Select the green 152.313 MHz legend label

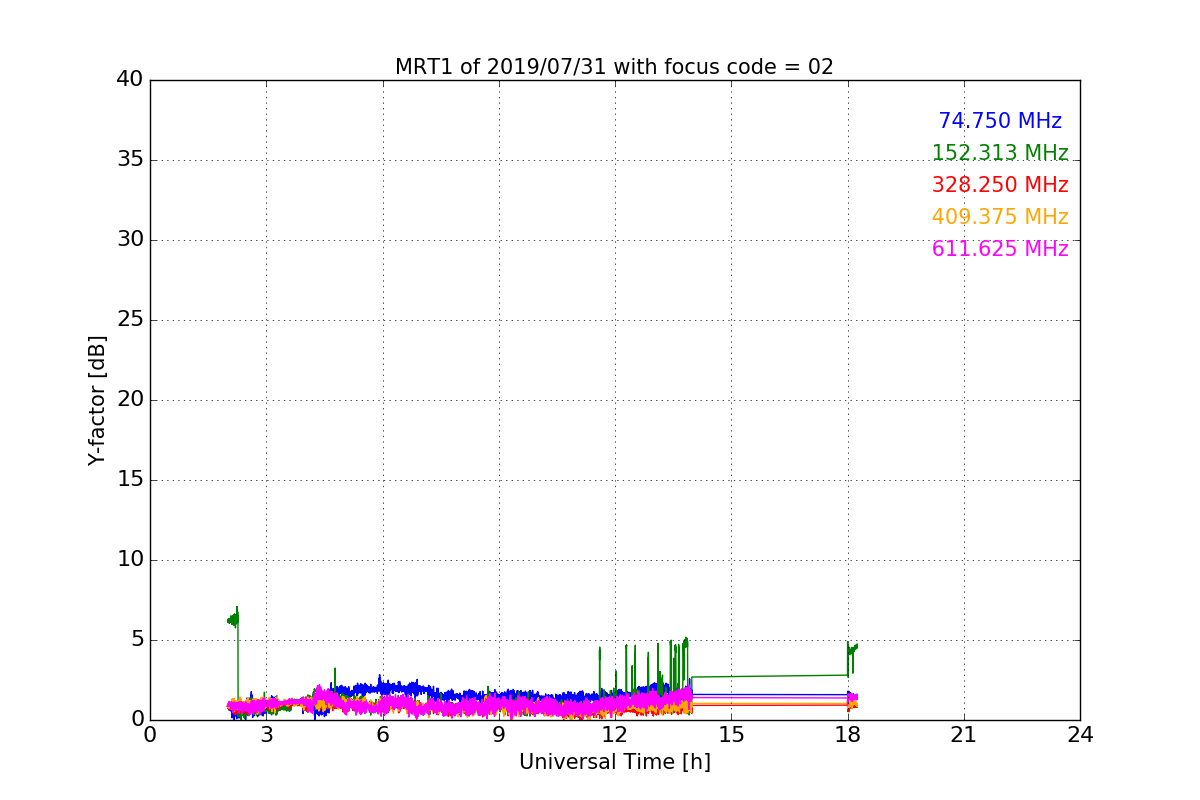click(1000, 153)
